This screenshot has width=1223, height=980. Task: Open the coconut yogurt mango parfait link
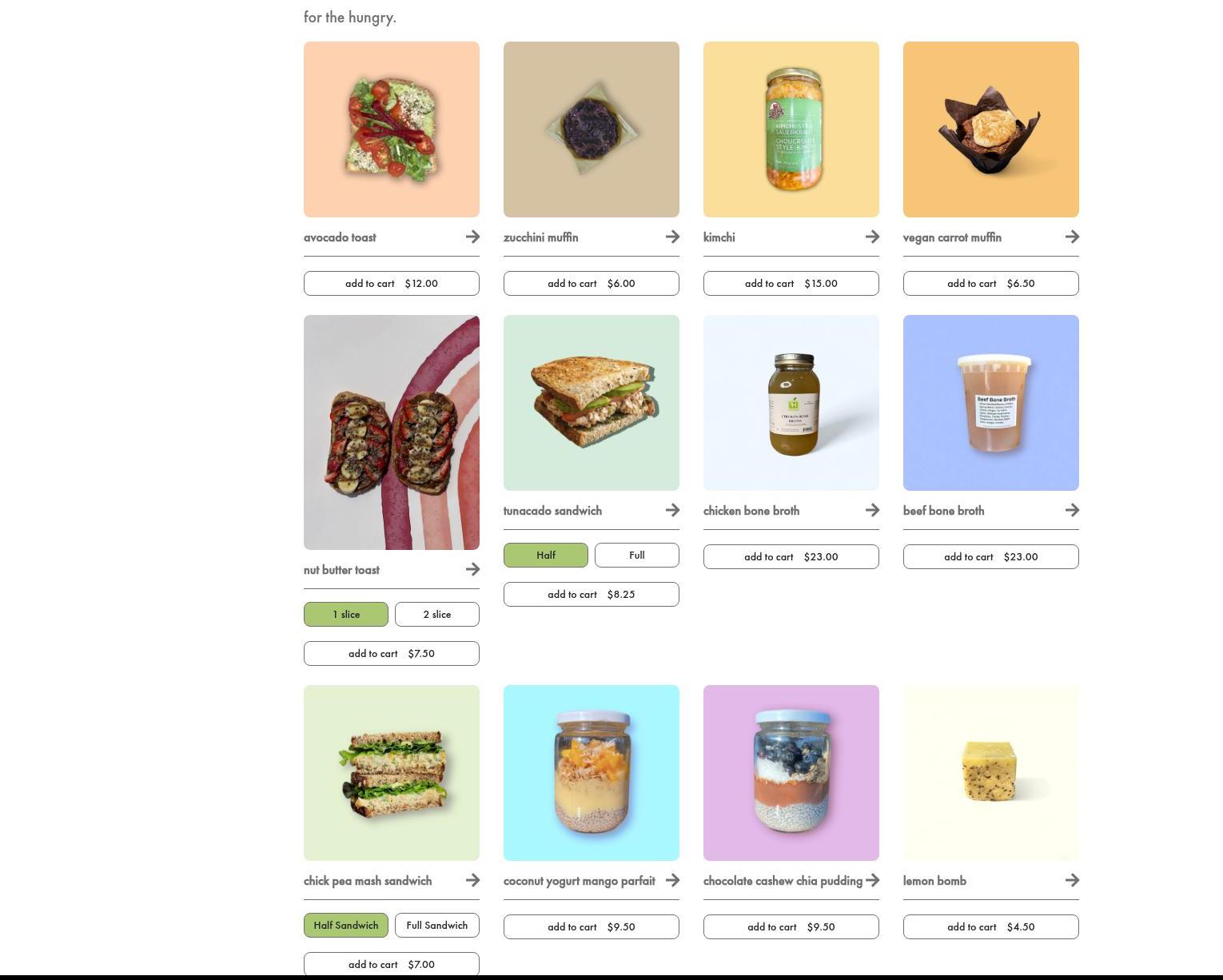(580, 881)
